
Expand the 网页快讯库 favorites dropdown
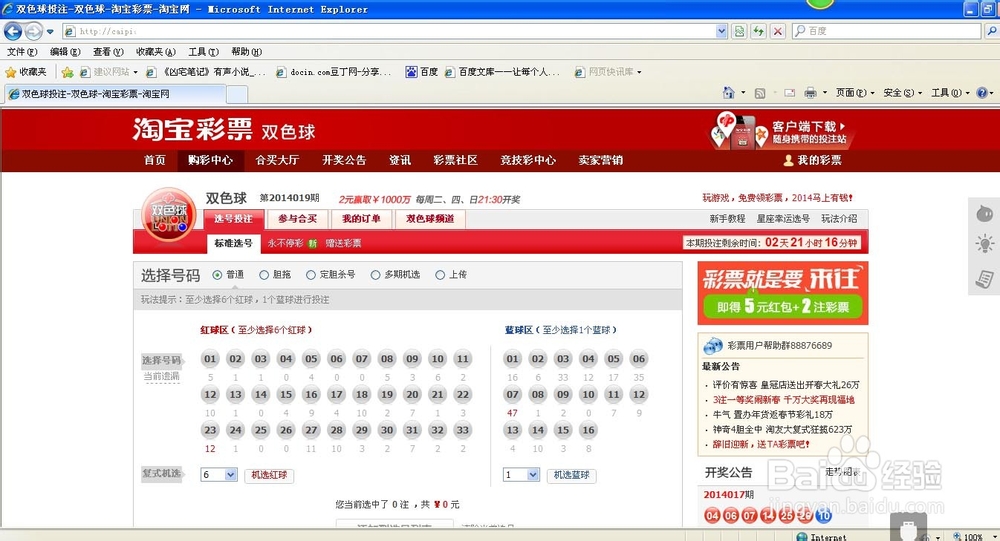(639, 72)
